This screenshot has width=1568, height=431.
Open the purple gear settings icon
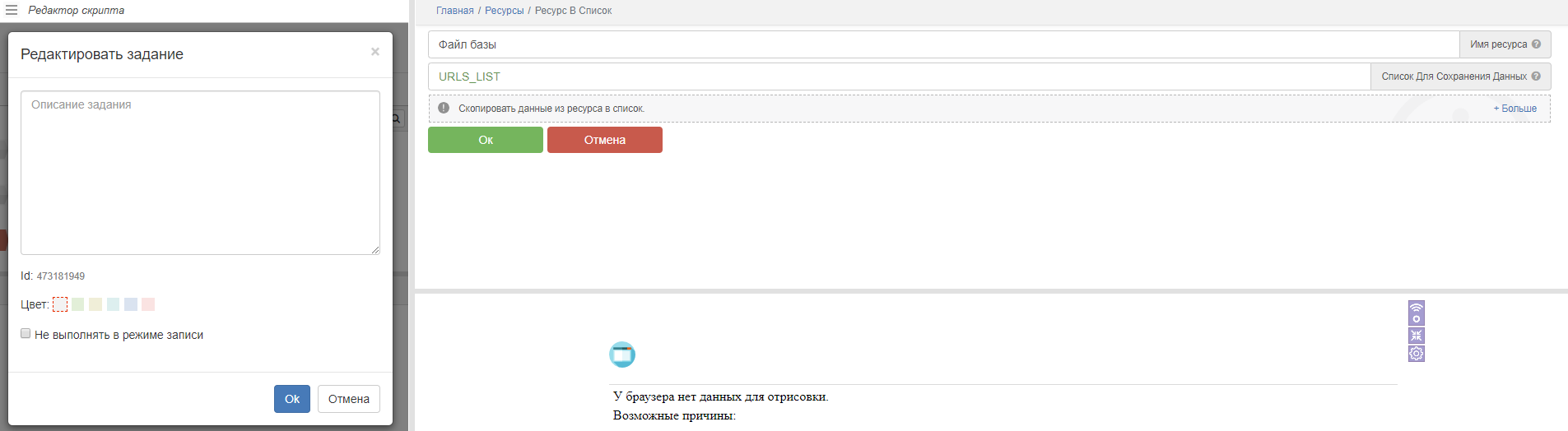point(1416,354)
